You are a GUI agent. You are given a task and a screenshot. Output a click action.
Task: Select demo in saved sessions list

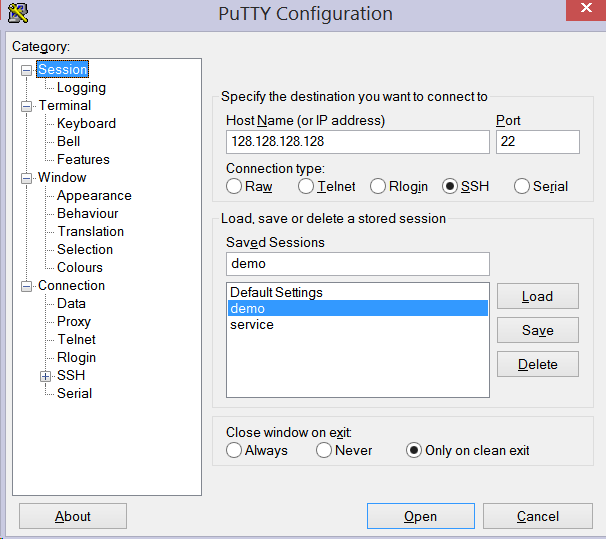pos(357,308)
